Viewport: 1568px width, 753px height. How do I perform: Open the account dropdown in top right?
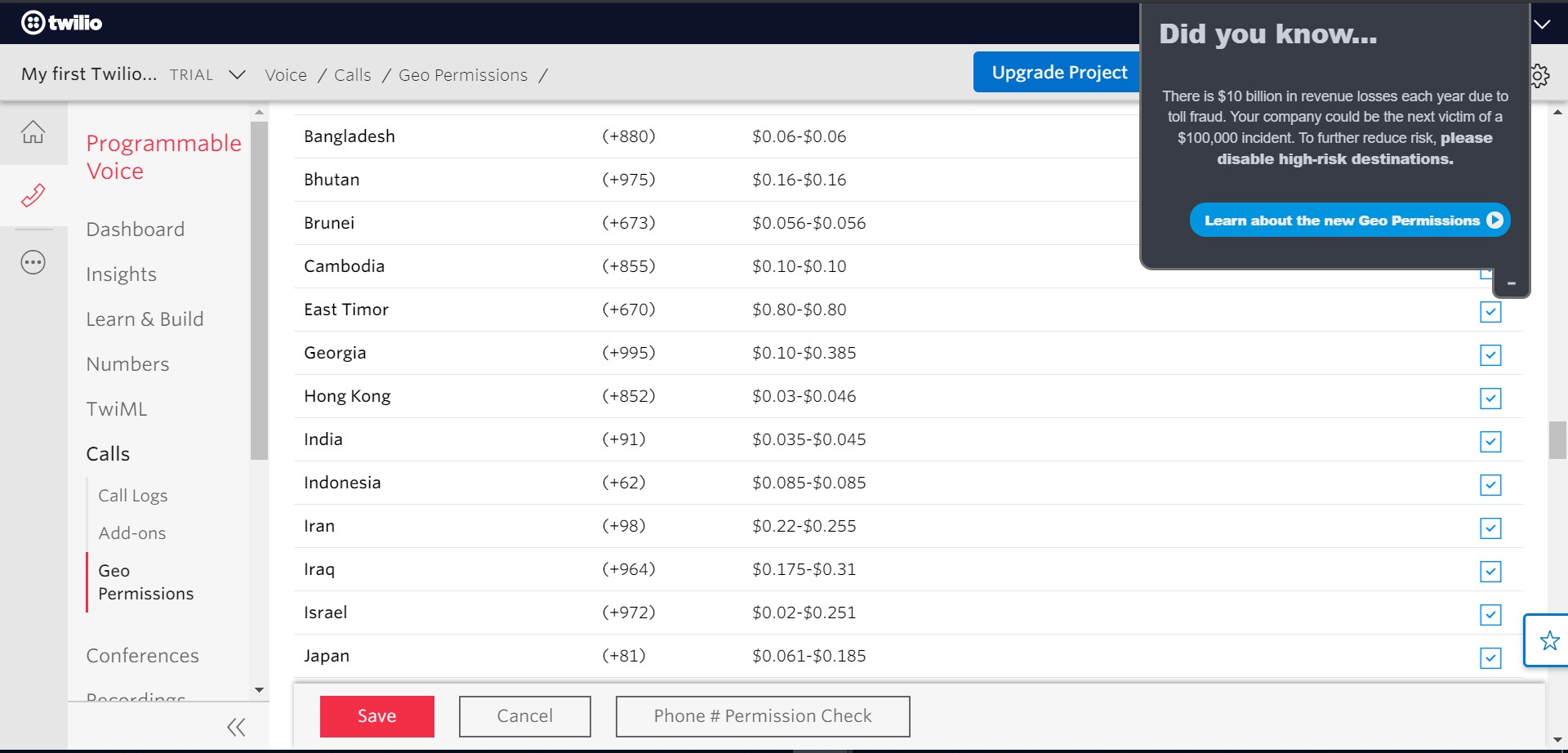tap(1543, 25)
